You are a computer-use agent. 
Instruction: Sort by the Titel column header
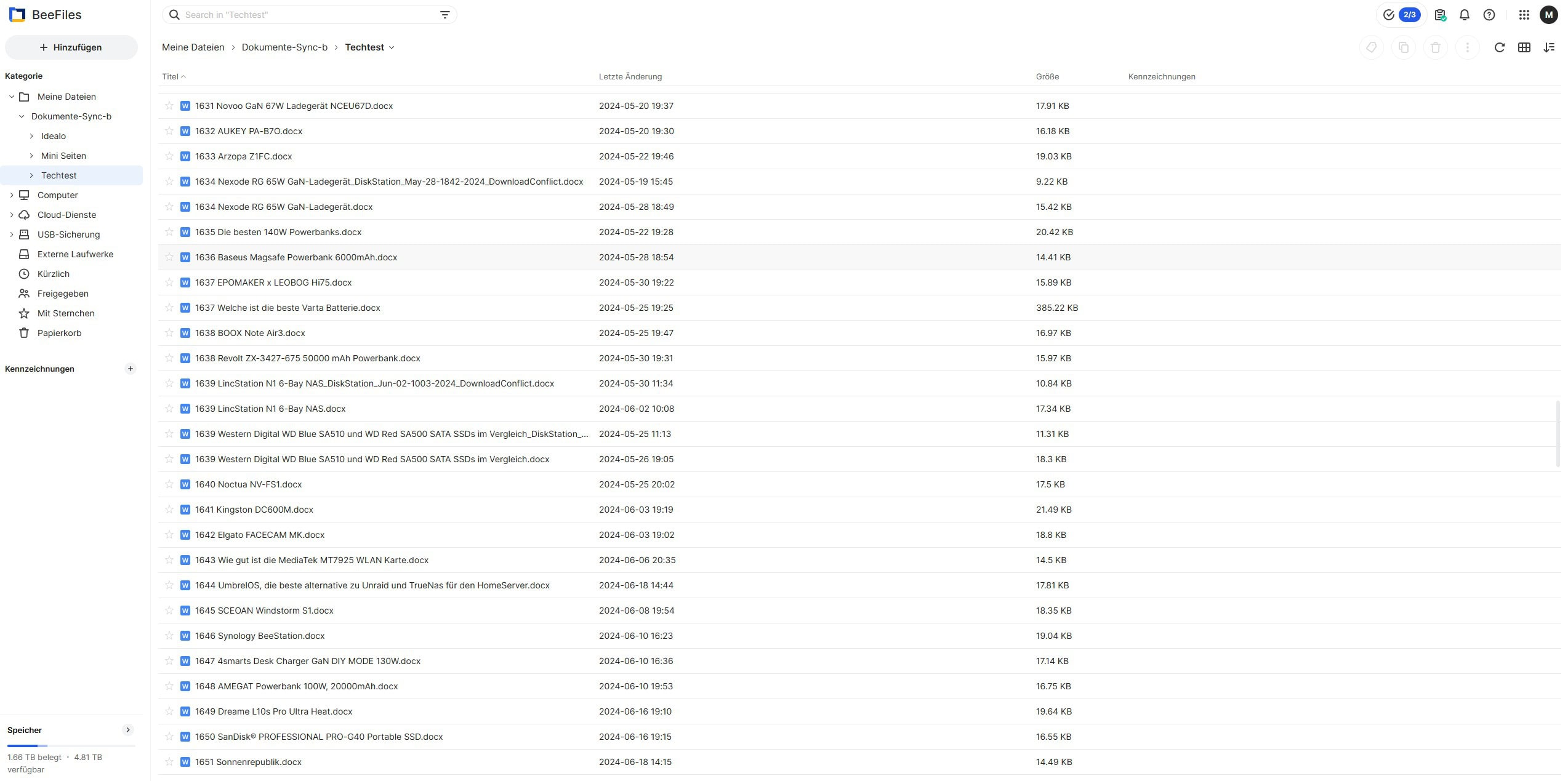click(x=174, y=77)
